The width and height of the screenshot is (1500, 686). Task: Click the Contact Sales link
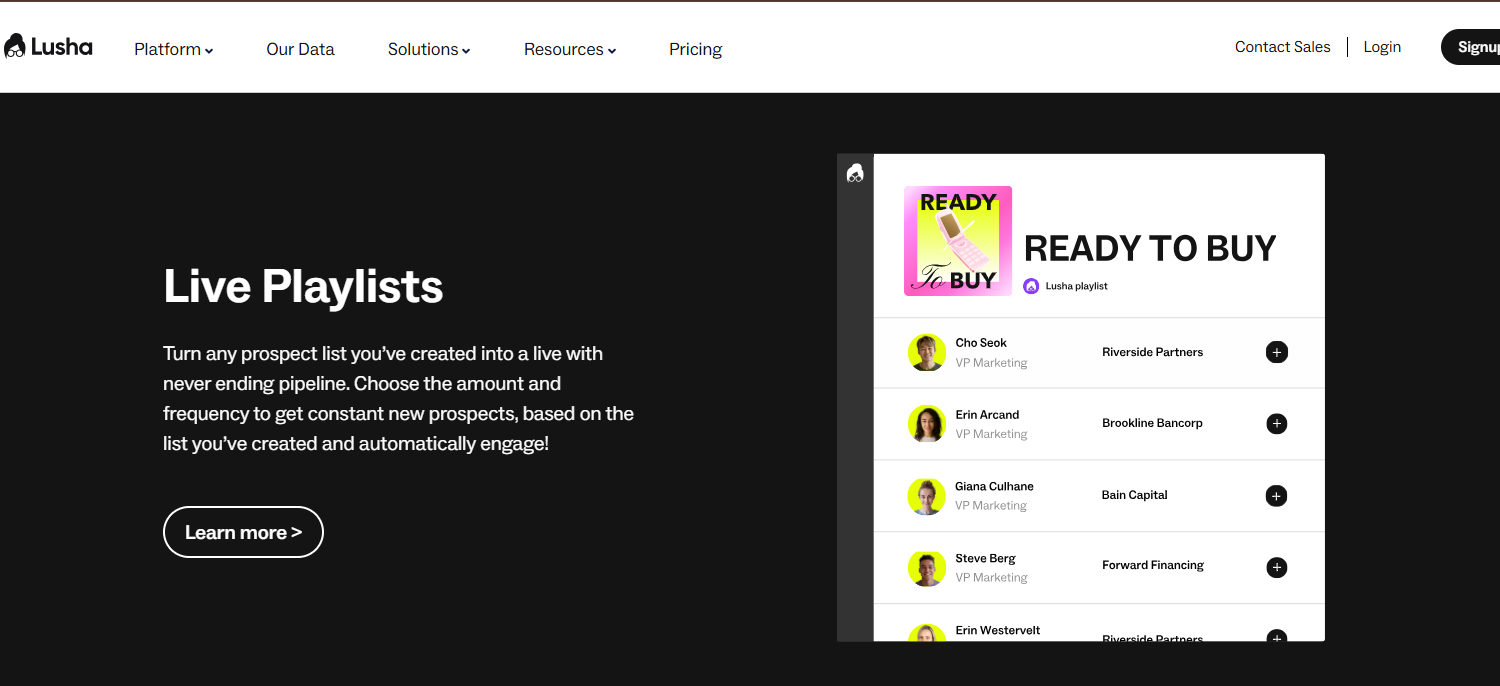(x=1283, y=47)
